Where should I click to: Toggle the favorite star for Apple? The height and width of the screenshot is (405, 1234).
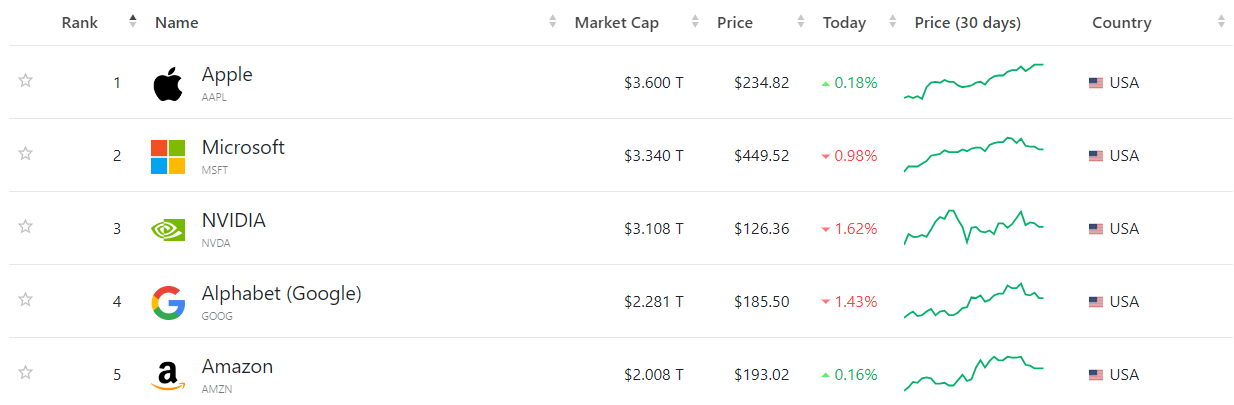26,81
